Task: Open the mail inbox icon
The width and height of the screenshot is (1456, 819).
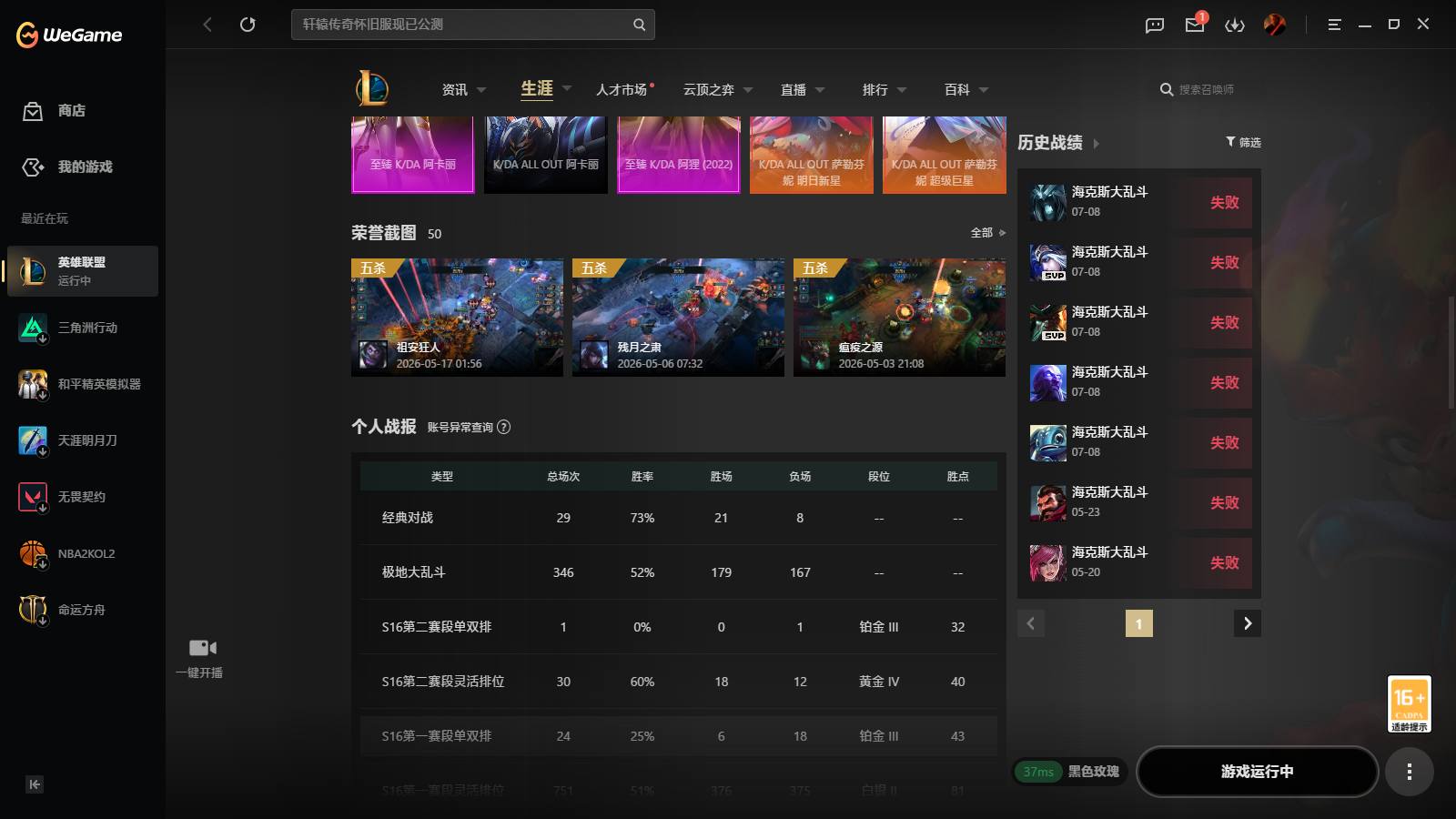Action: (x=1195, y=25)
